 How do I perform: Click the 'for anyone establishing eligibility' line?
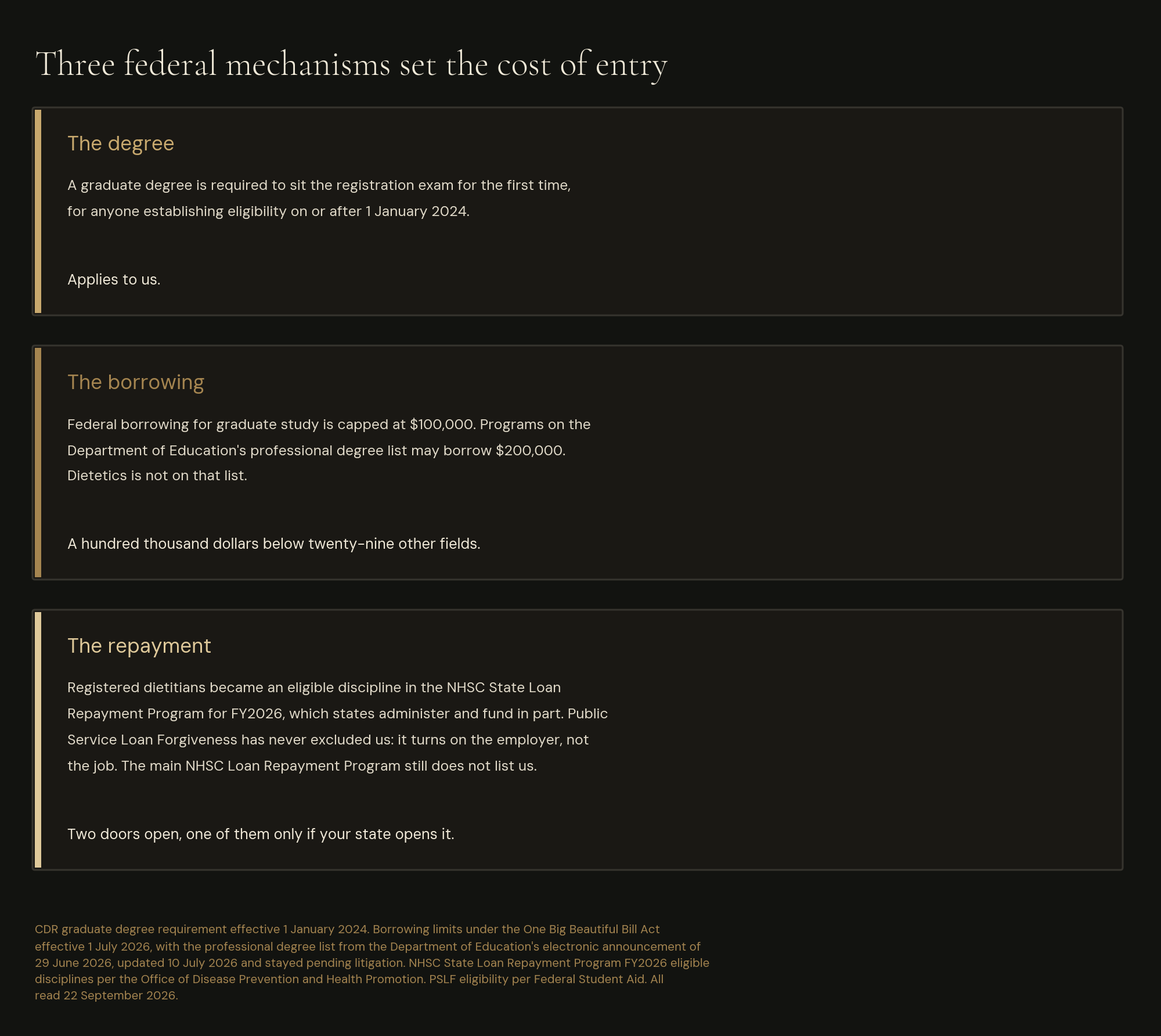[x=268, y=211]
